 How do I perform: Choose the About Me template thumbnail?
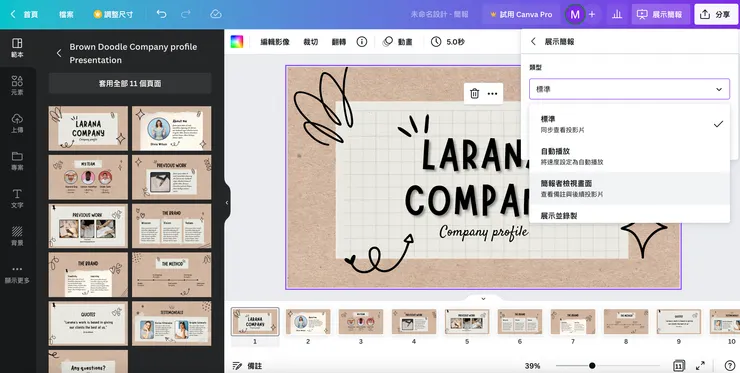point(172,128)
